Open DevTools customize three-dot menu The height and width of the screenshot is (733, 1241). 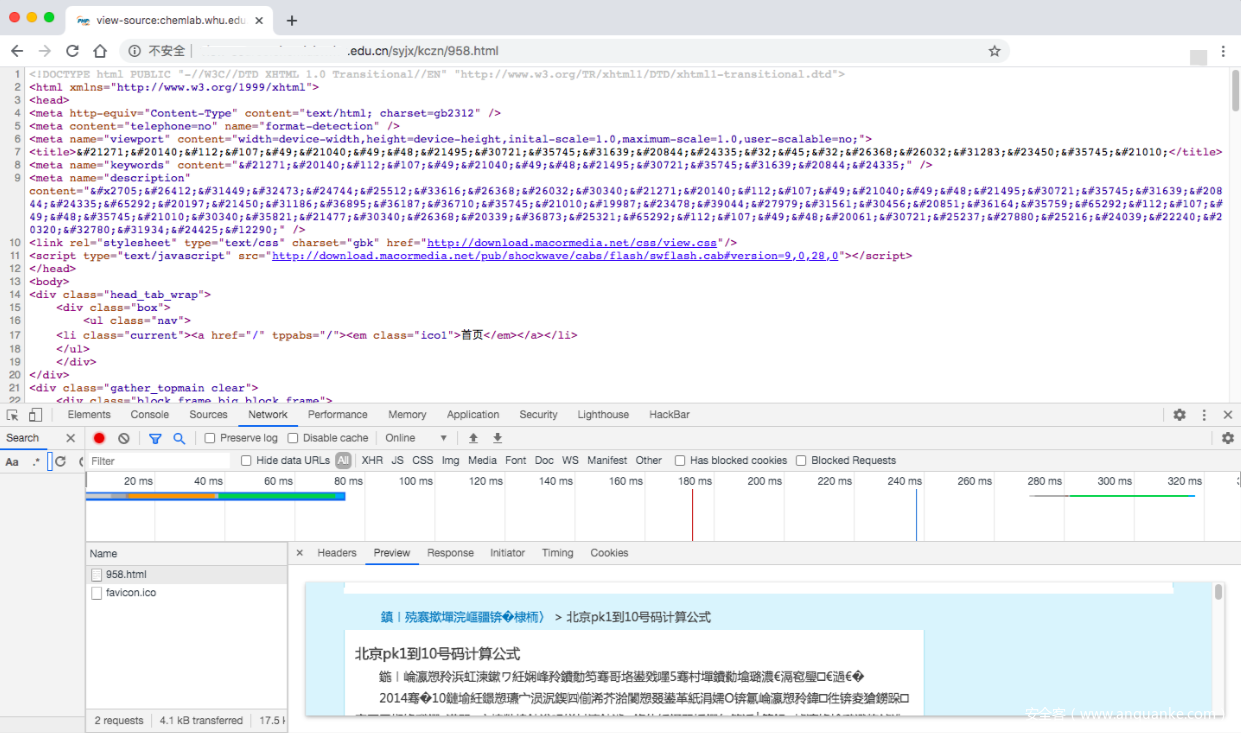click(1204, 415)
